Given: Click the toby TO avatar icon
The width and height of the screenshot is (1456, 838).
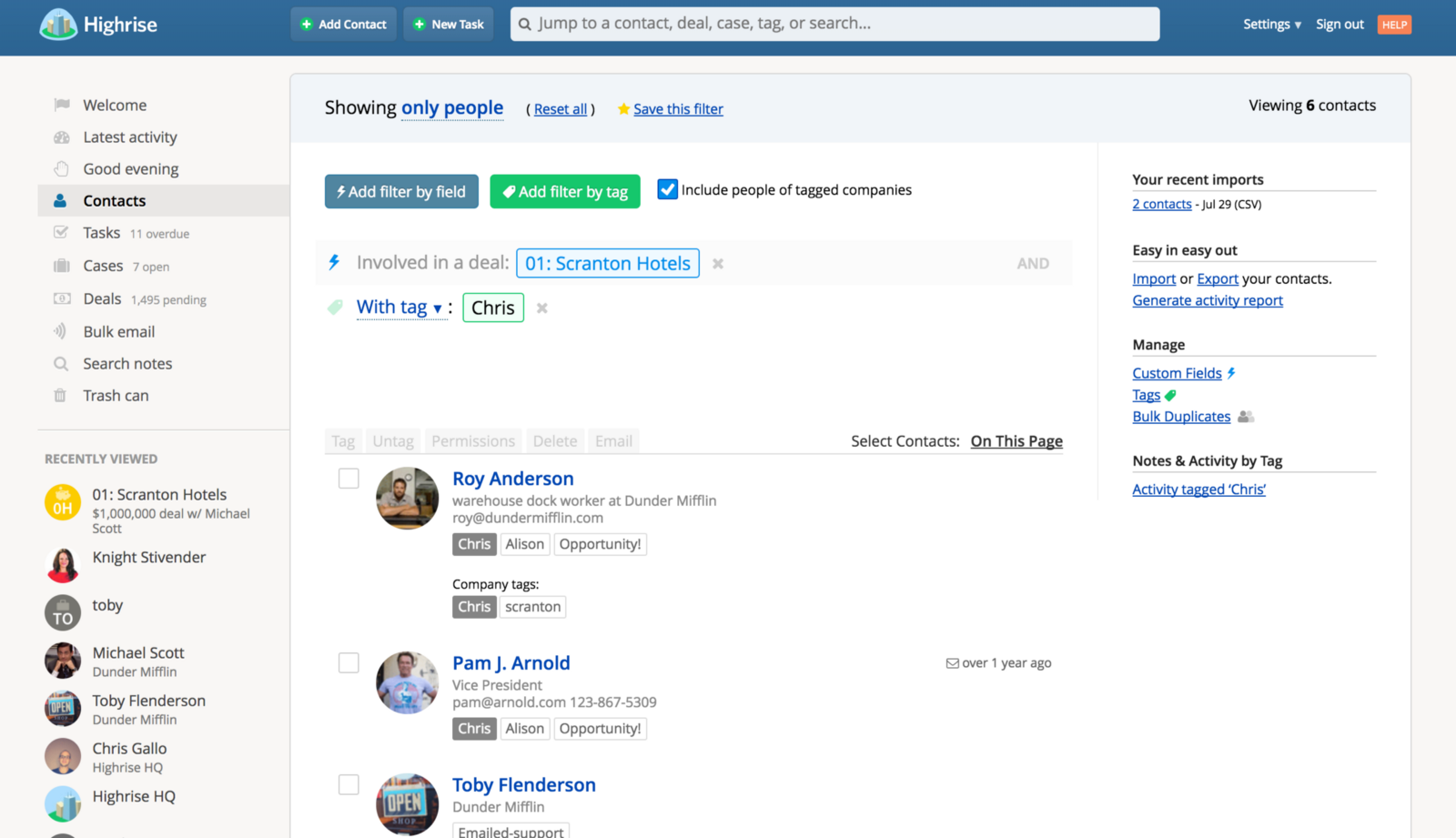Looking at the screenshot, I should point(63,612).
